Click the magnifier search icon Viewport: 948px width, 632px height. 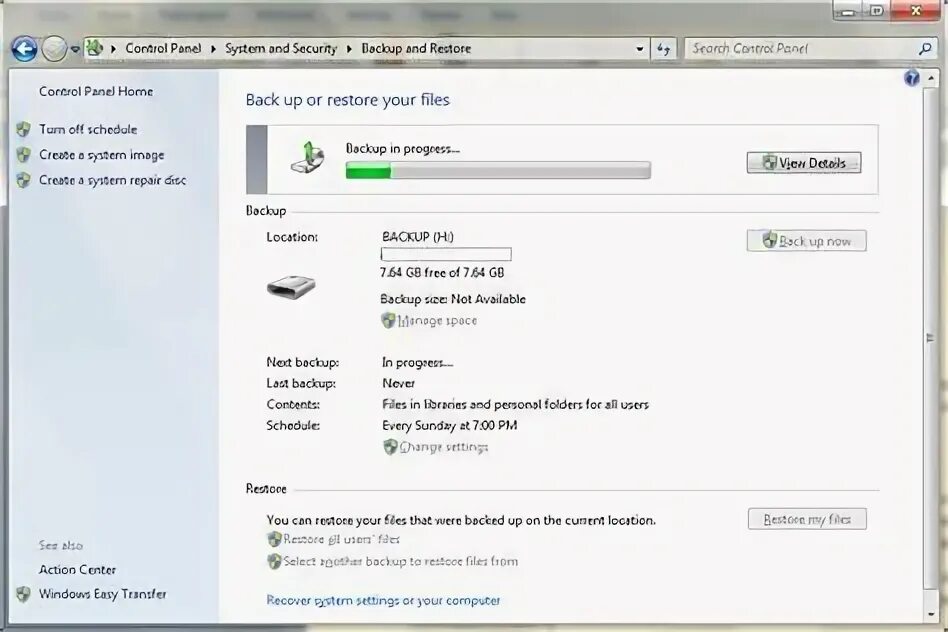(925, 48)
